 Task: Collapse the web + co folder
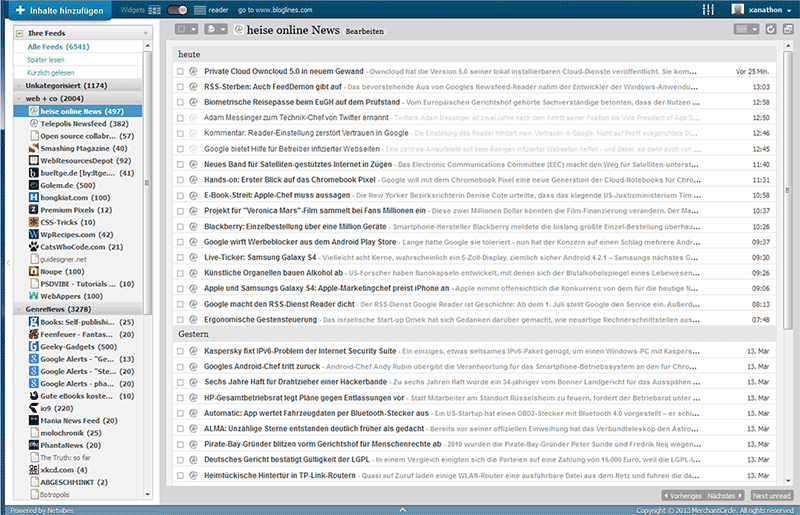point(19,99)
